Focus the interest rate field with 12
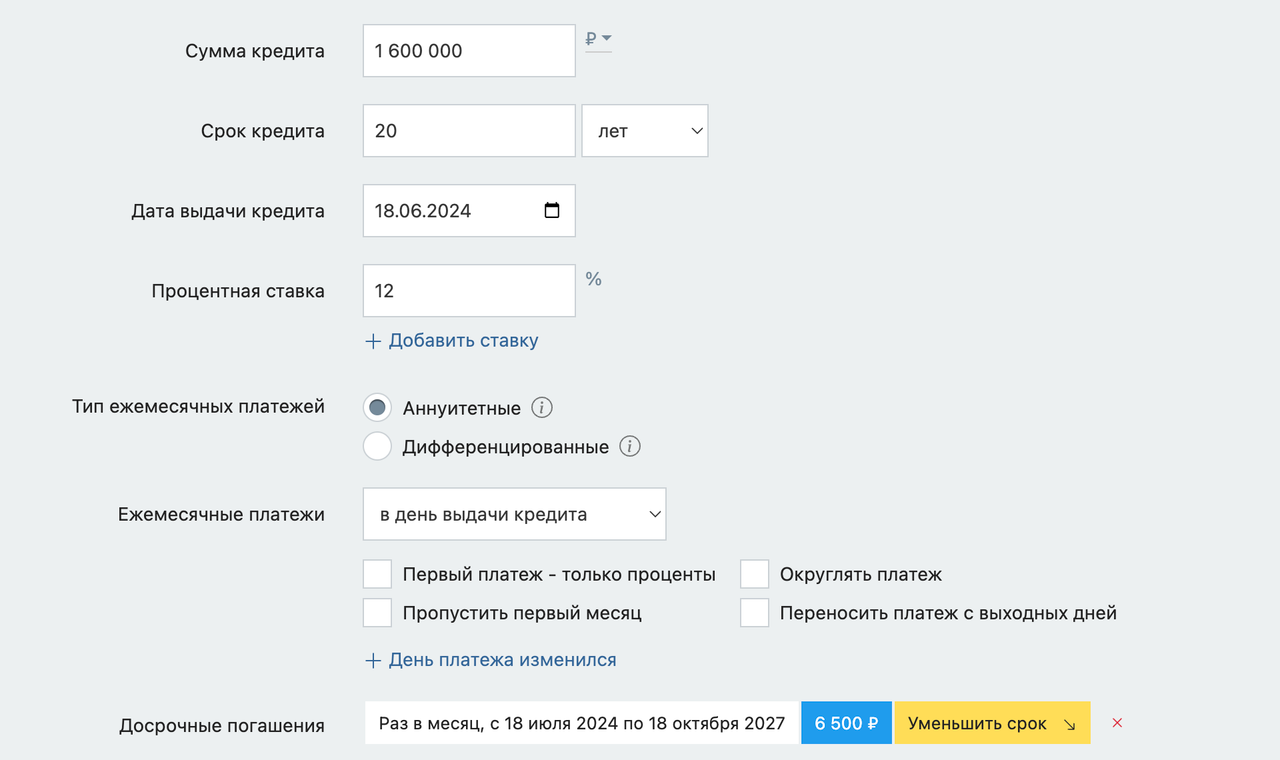 tap(469, 291)
